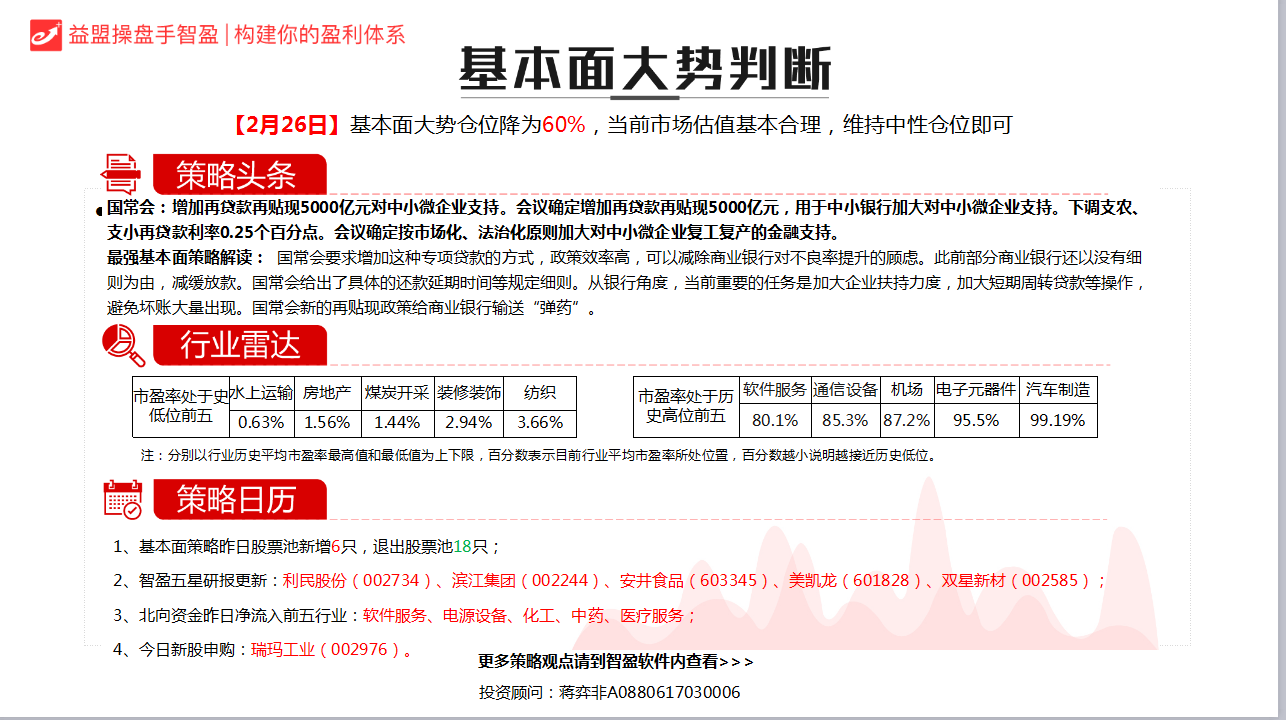Select the 行业雷达 red section header
This screenshot has height=720, width=1286.
tap(240, 346)
